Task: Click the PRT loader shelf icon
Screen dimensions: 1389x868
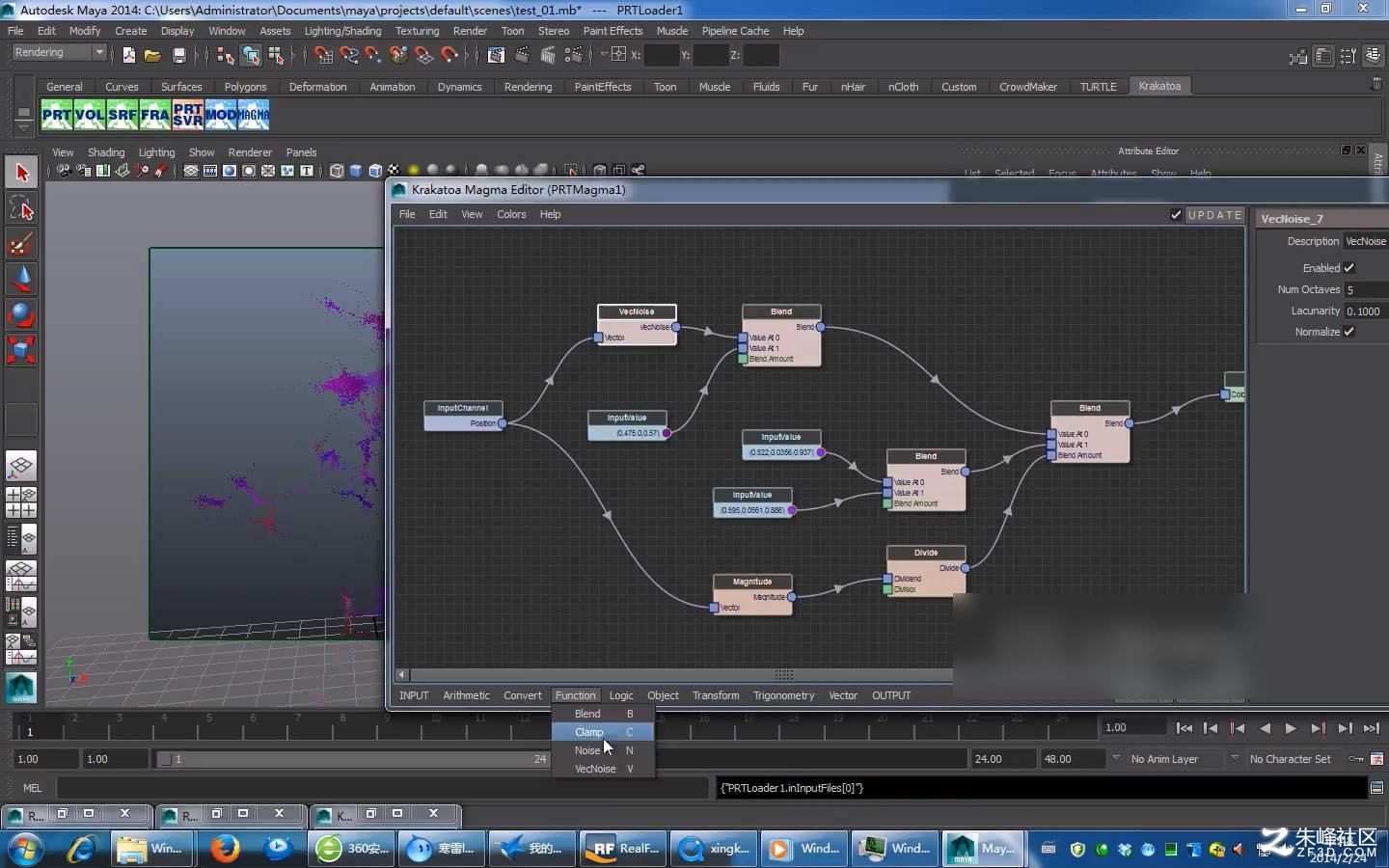Action: tap(57, 116)
